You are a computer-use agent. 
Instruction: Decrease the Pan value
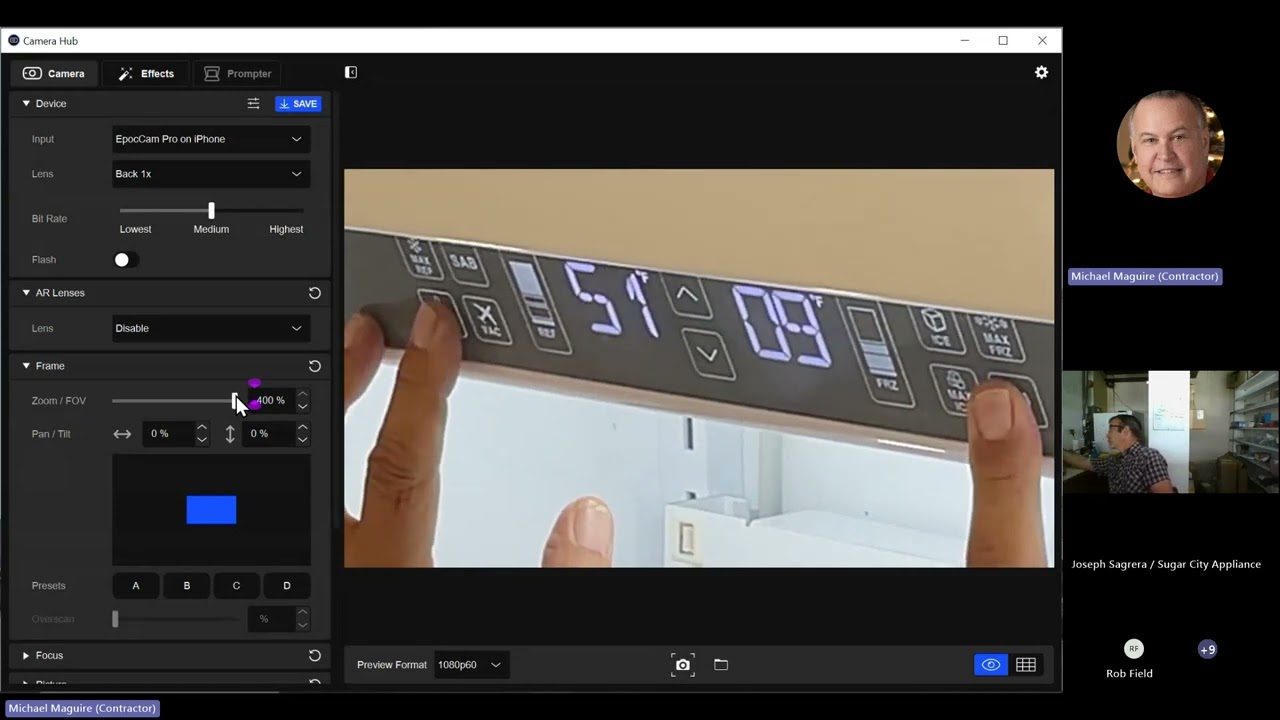click(202, 440)
